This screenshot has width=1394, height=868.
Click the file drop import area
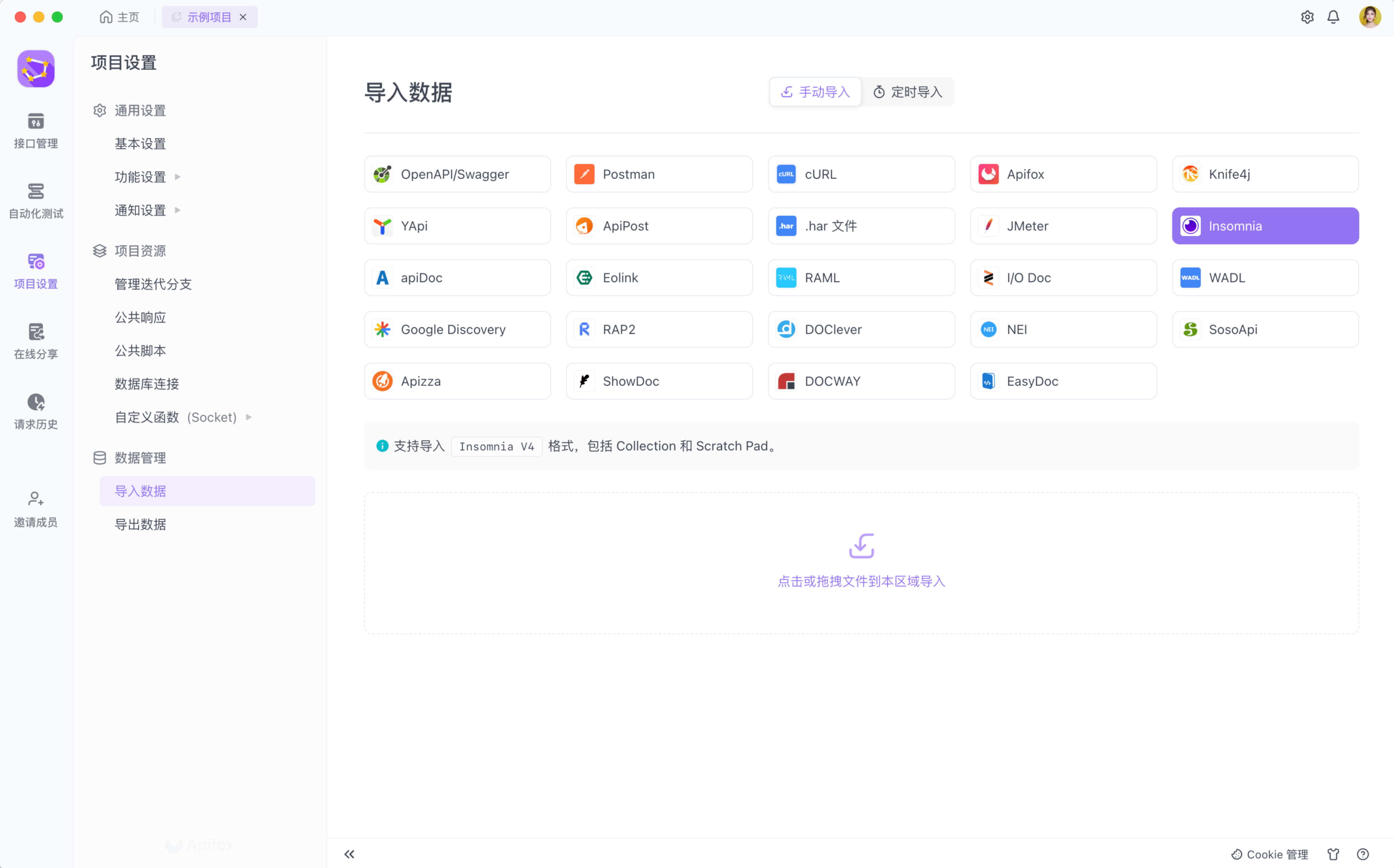(x=861, y=563)
